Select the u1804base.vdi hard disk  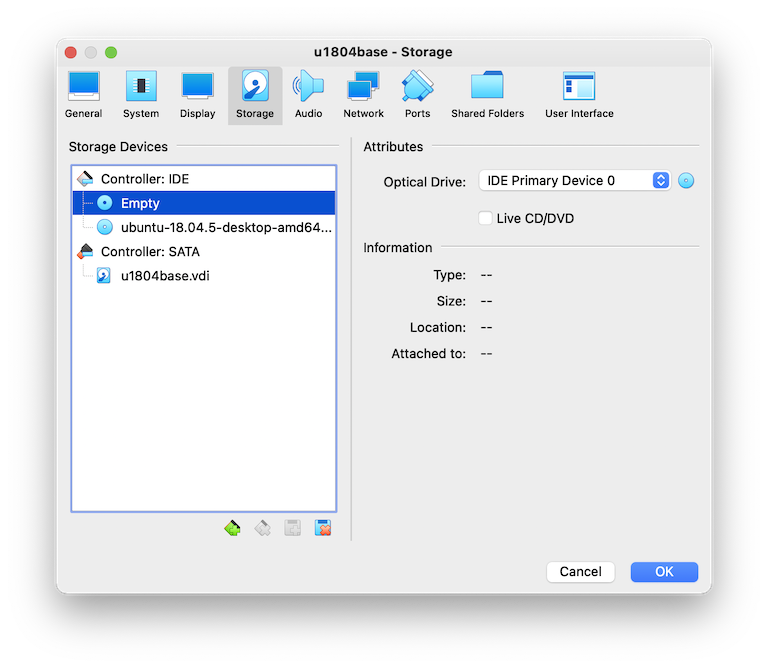204,276
